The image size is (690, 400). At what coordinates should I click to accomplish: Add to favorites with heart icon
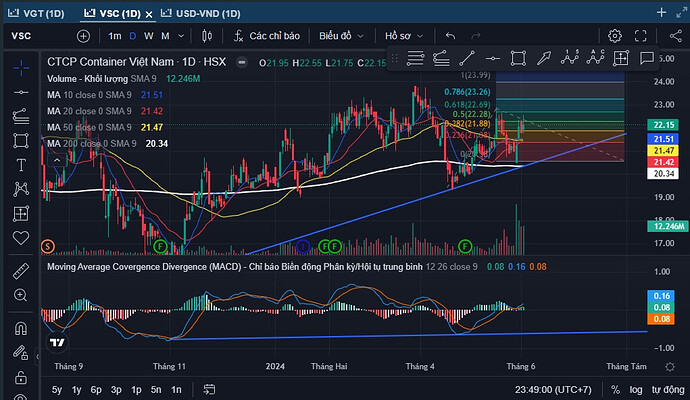tap(21, 237)
